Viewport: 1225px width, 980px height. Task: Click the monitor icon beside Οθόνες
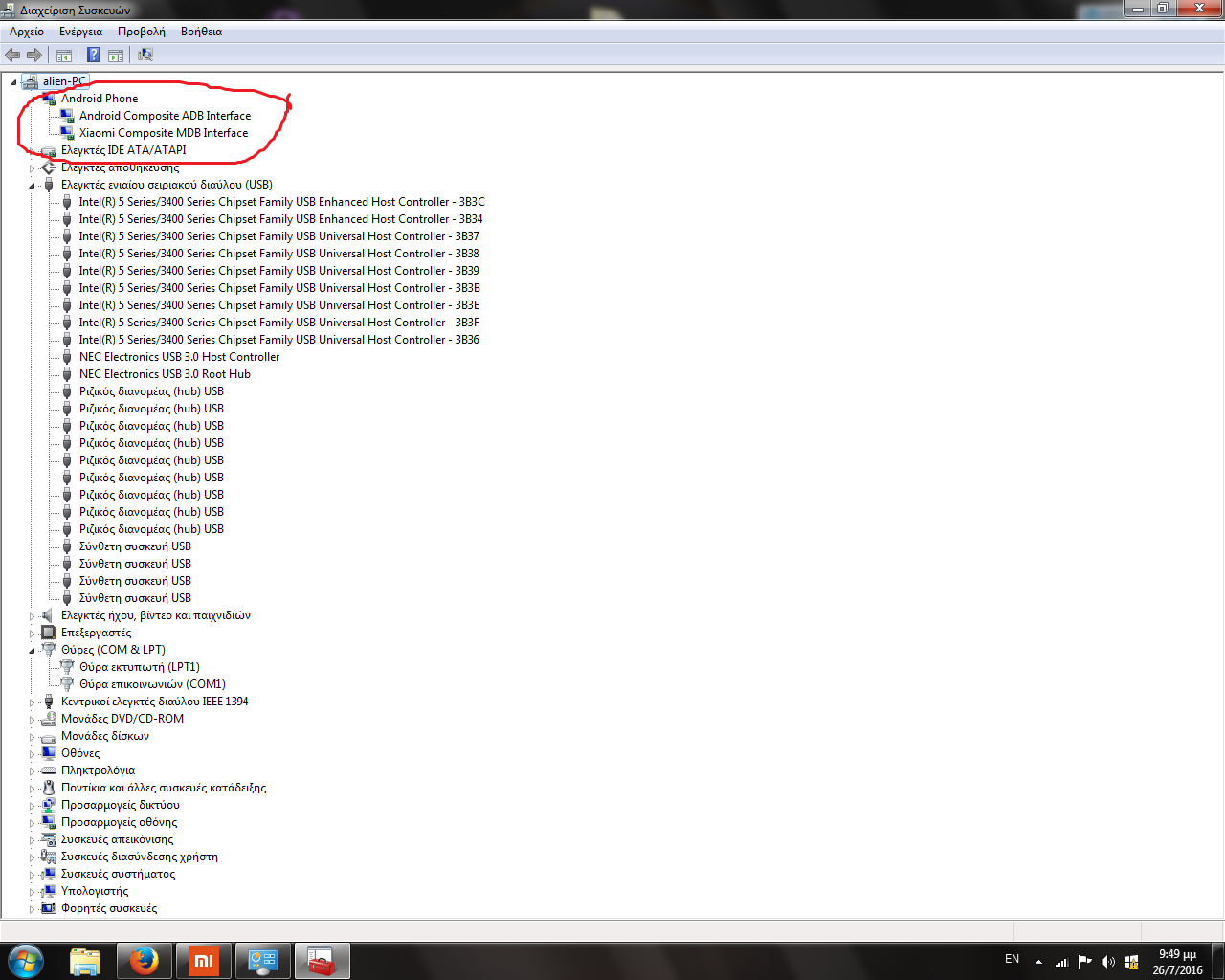49,753
